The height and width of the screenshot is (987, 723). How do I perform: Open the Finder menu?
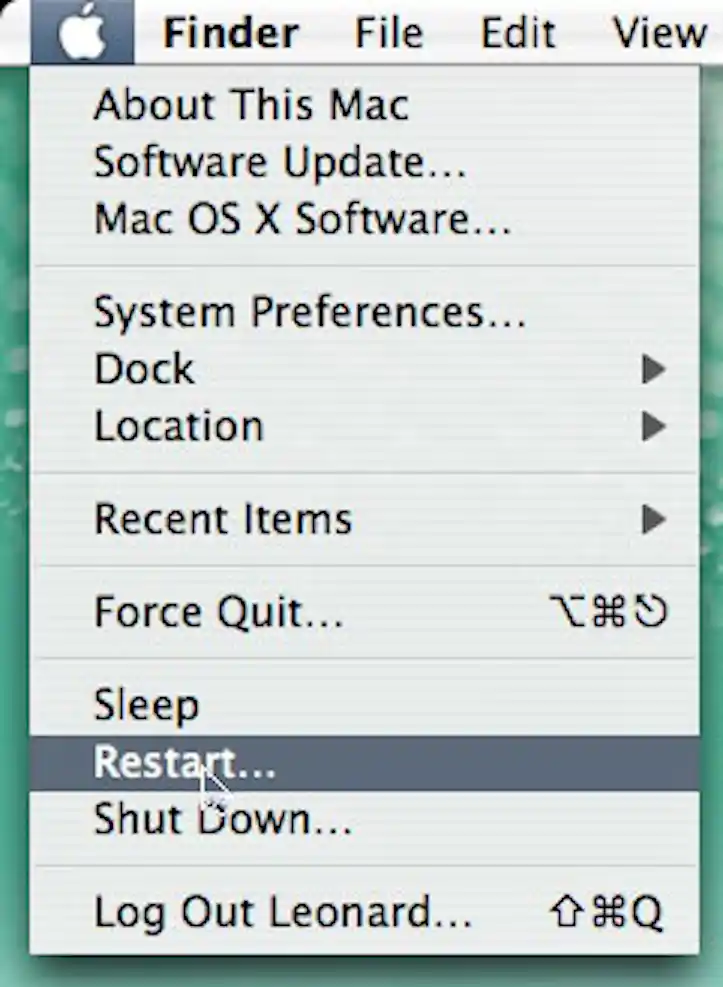tap(231, 33)
